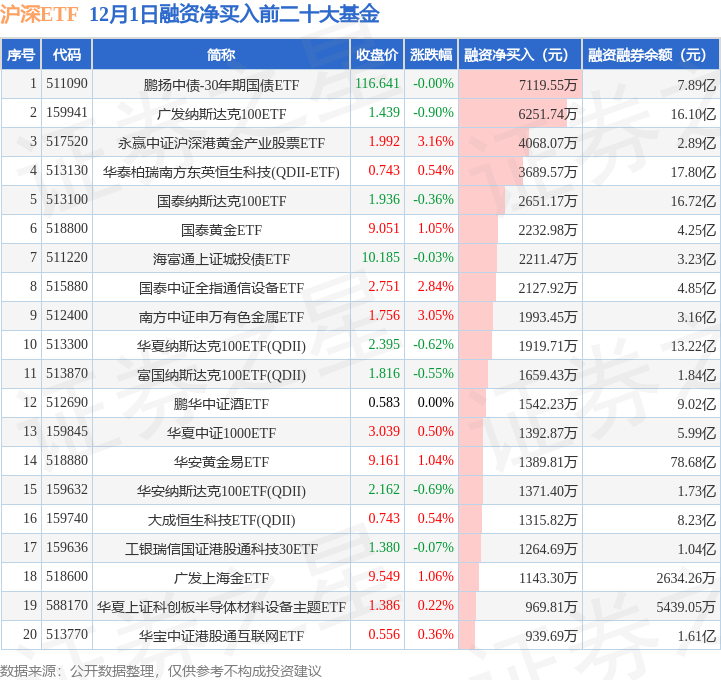Select 华宝中证港股通互联网ETF name
This screenshot has height=680, width=721.
coord(221,635)
